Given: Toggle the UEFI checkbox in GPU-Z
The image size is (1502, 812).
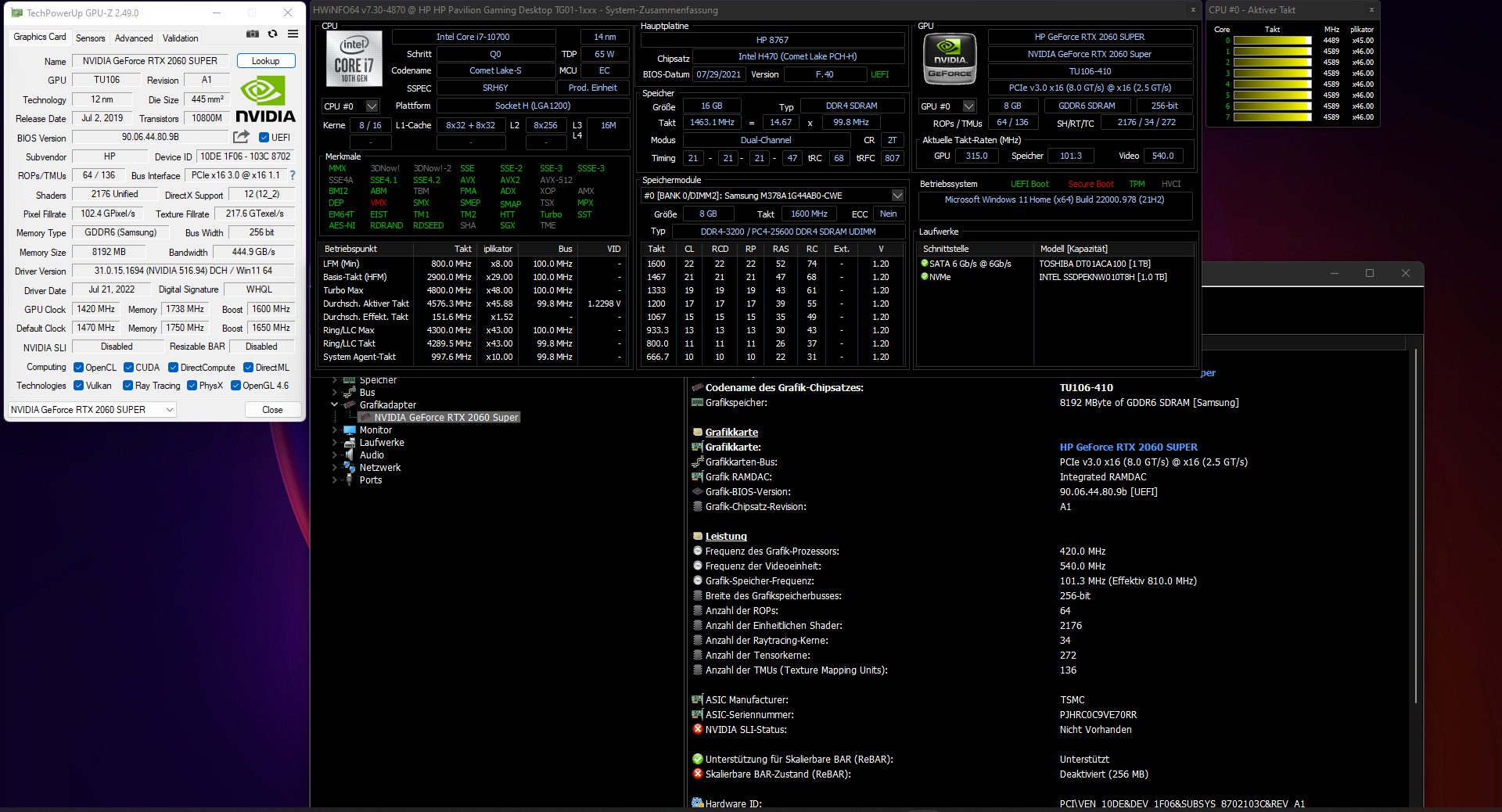Looking at the screenshot, I should click(x=264, y=138).
